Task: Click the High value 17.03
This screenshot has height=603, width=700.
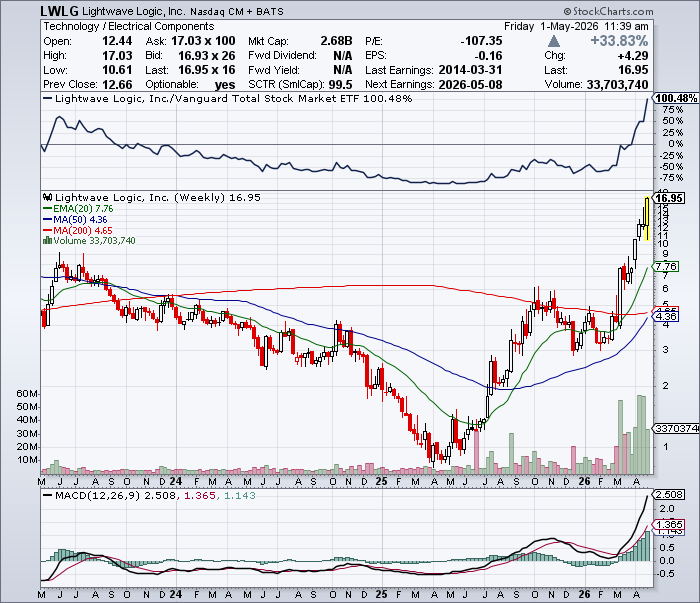Action: (117, 56)
